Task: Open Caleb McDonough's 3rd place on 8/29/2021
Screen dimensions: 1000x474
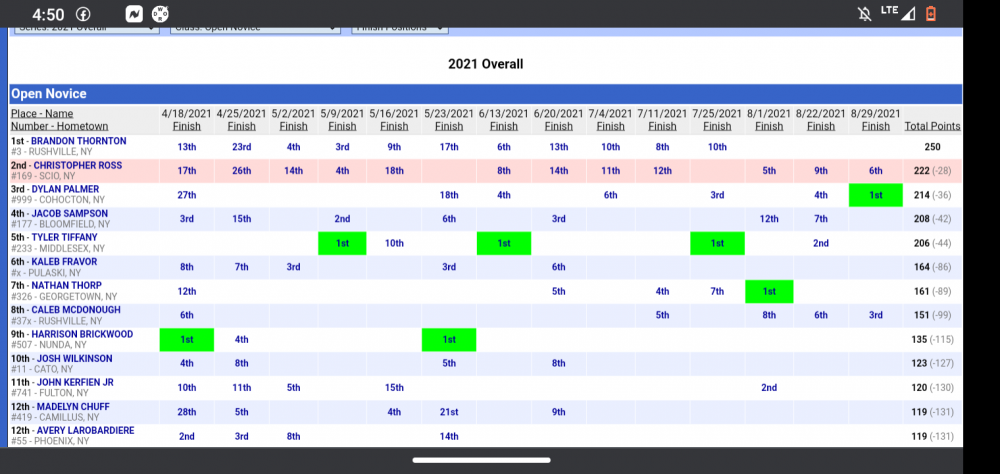Action: (876, 316)
